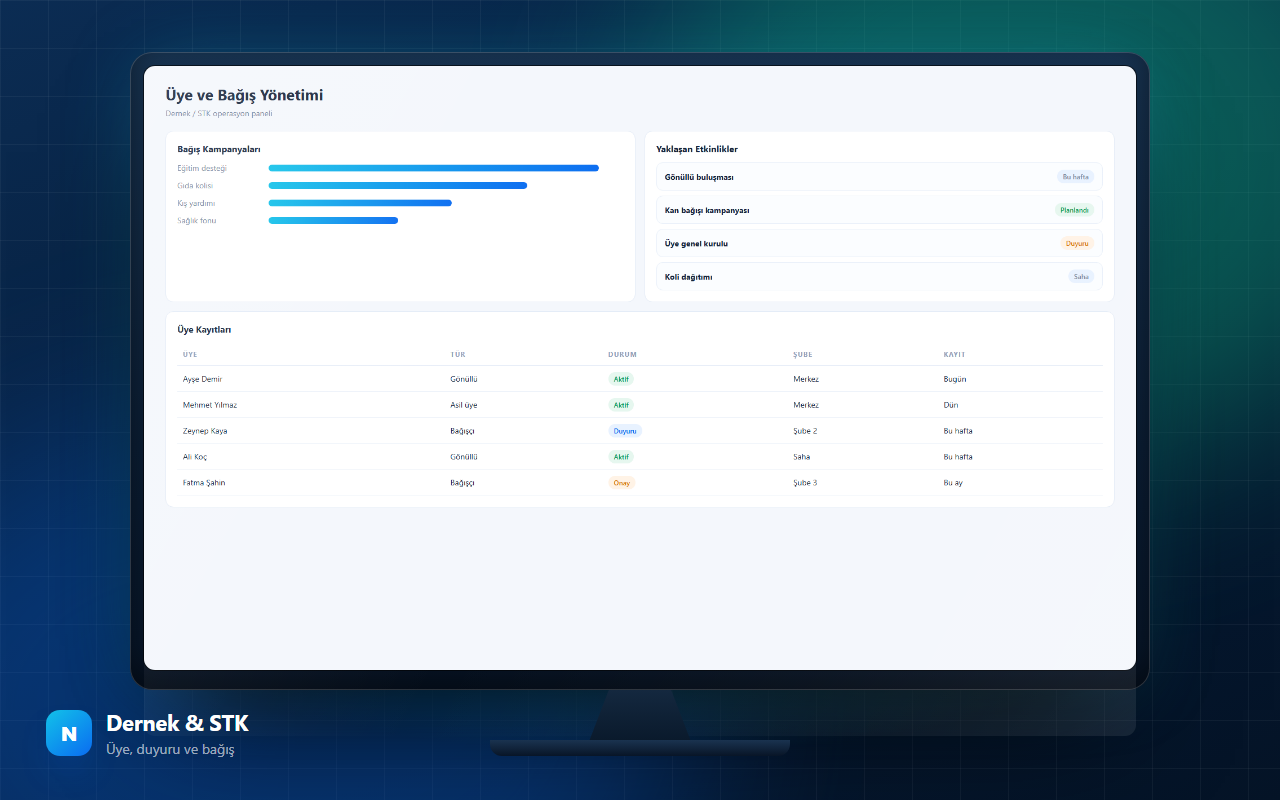Click the Bu hafta event badge

1075,177
